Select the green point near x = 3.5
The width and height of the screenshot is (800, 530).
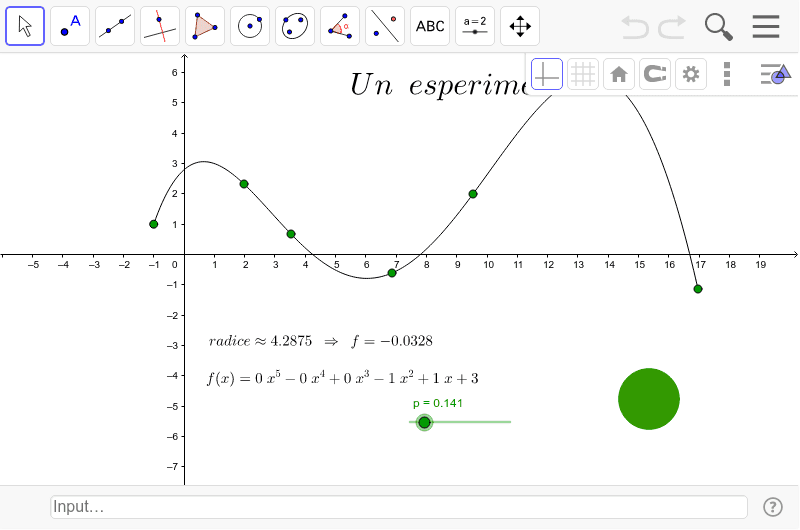[x=291, y=234]
